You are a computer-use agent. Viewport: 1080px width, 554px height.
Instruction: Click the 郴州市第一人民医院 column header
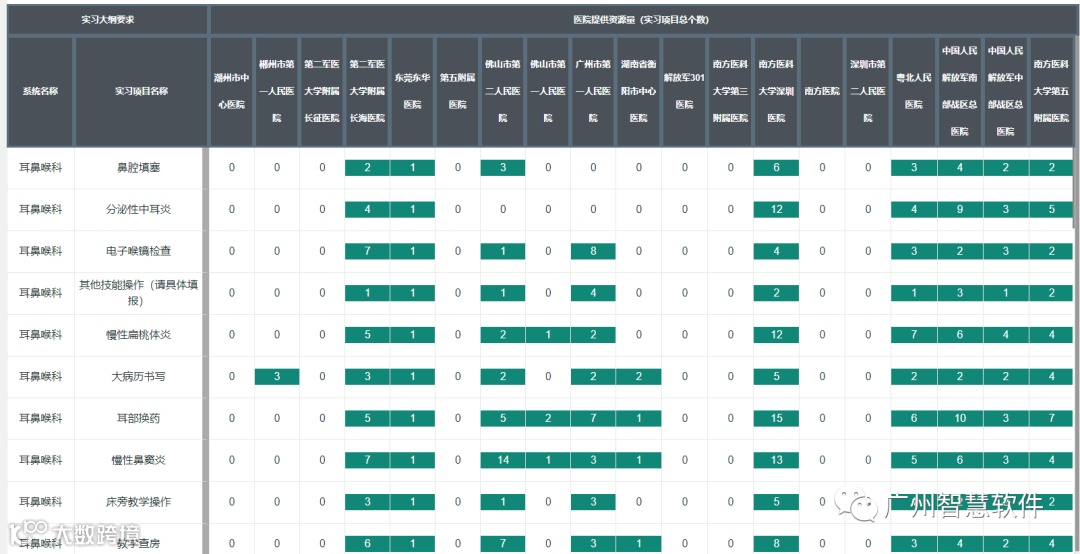point(277,91)
